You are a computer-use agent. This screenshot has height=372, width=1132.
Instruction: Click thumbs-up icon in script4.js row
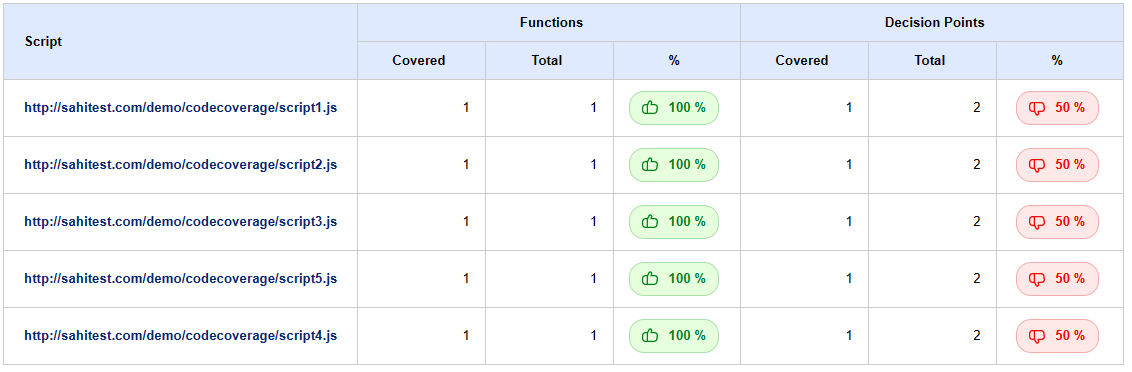[x=650, y=336]
